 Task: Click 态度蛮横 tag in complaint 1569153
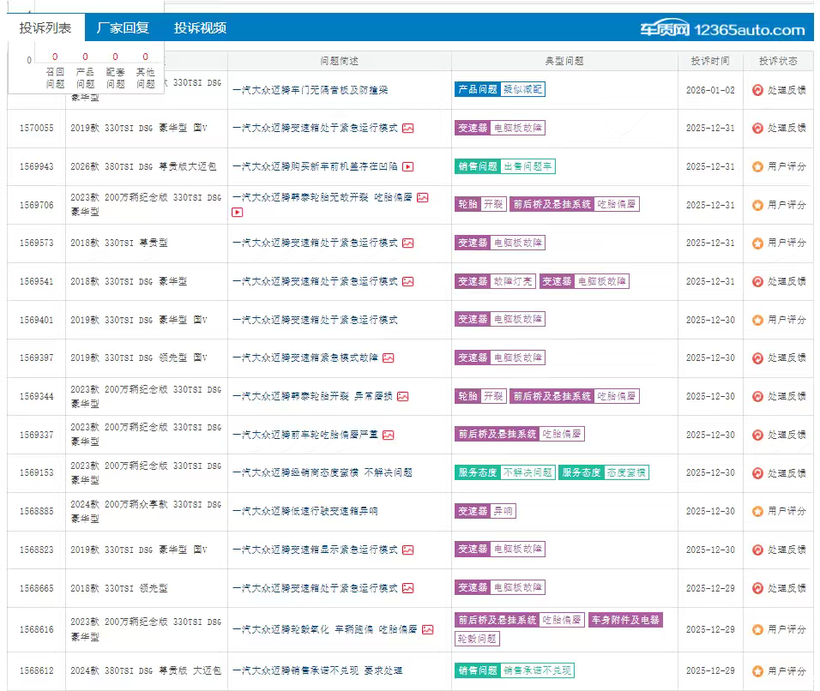pyautogui.click(x=627, y=472)
